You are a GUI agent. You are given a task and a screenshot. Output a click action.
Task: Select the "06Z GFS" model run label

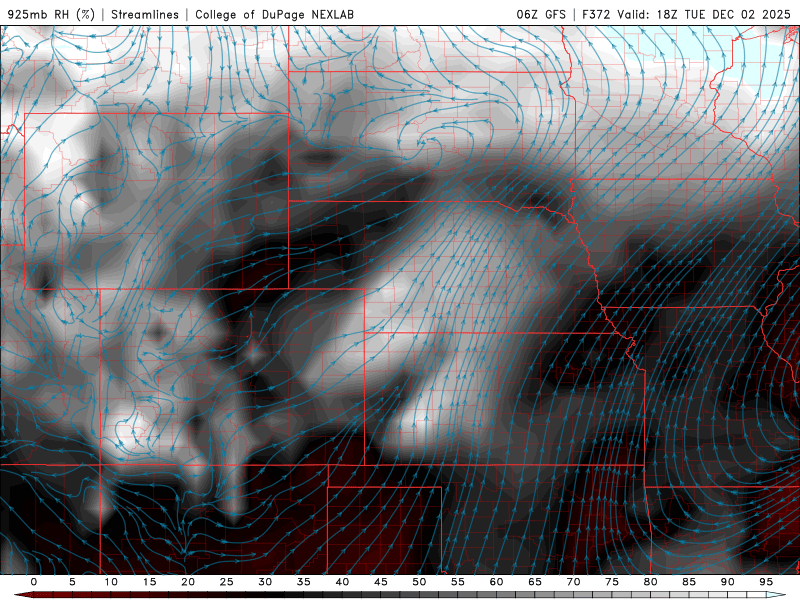click(541, 15)
